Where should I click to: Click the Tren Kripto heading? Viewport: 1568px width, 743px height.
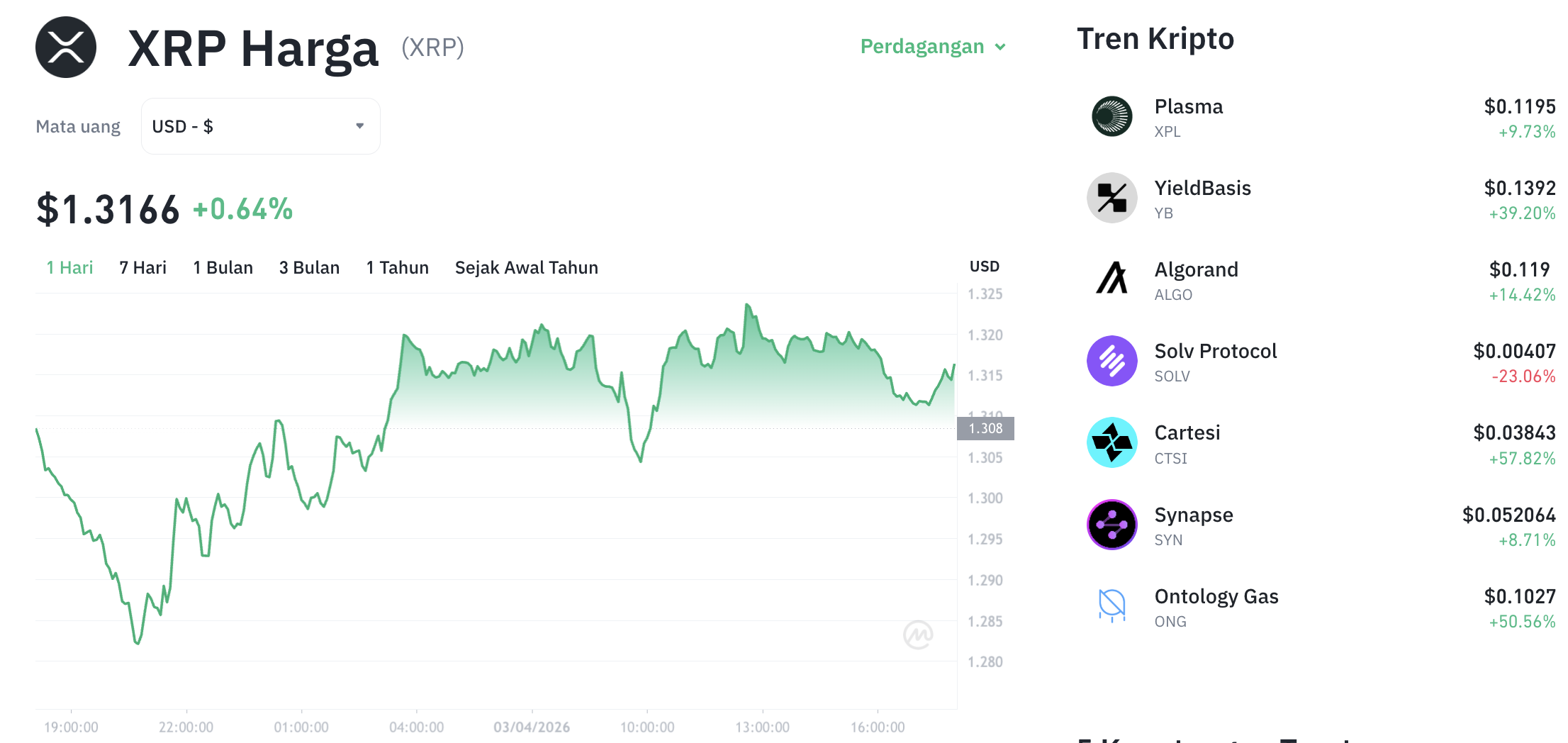(1156, 38)
